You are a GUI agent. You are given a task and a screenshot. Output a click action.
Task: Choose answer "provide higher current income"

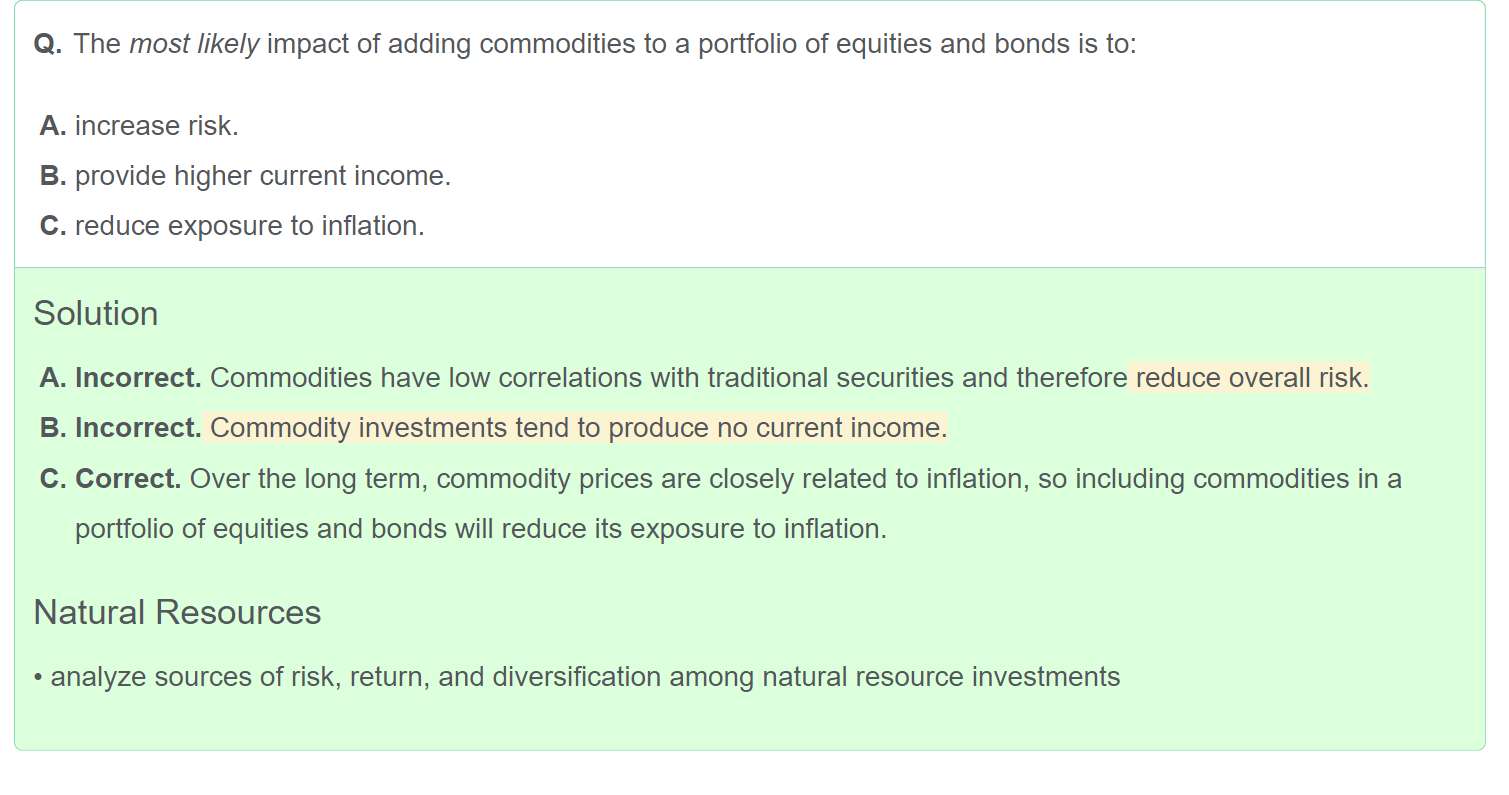(262, 176)
